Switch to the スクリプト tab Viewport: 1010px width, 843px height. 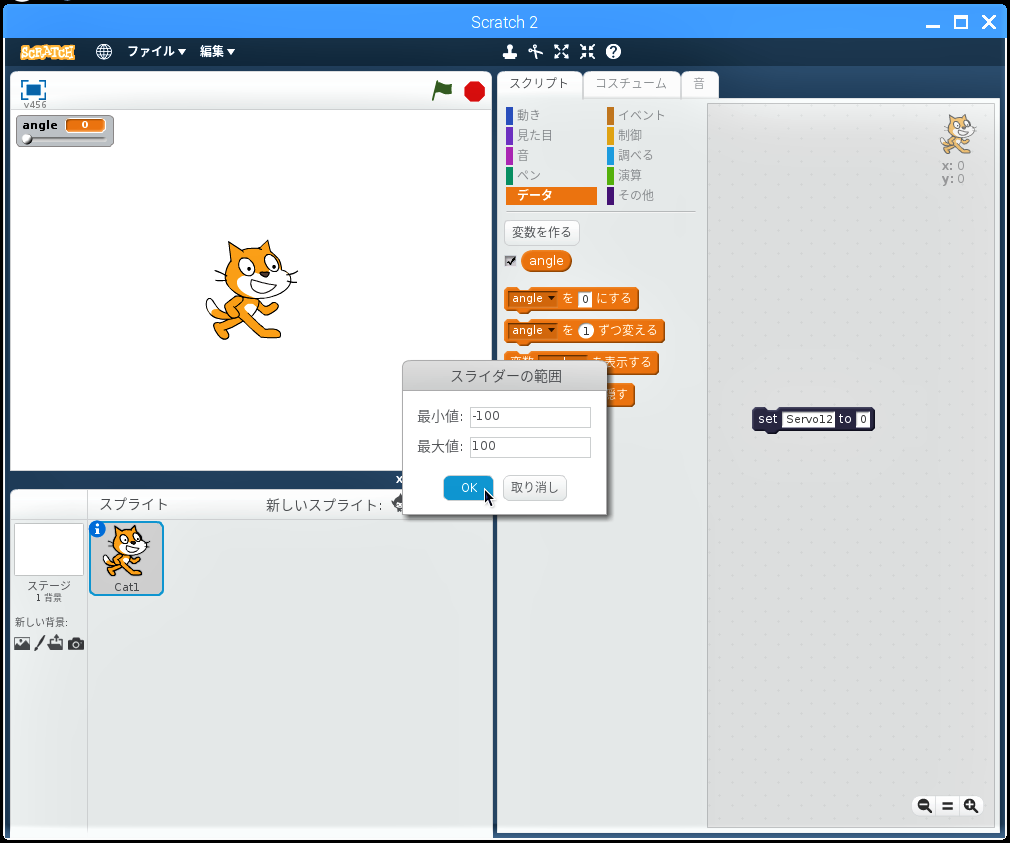539,84
